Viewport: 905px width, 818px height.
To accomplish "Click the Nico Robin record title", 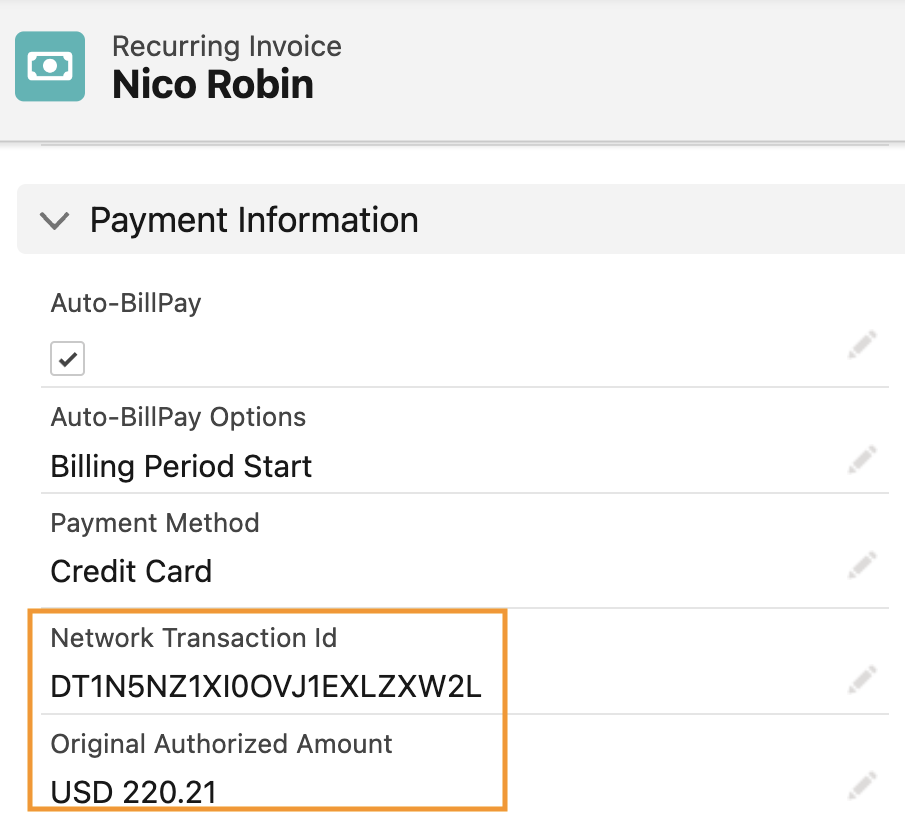I will coord(213,85).
